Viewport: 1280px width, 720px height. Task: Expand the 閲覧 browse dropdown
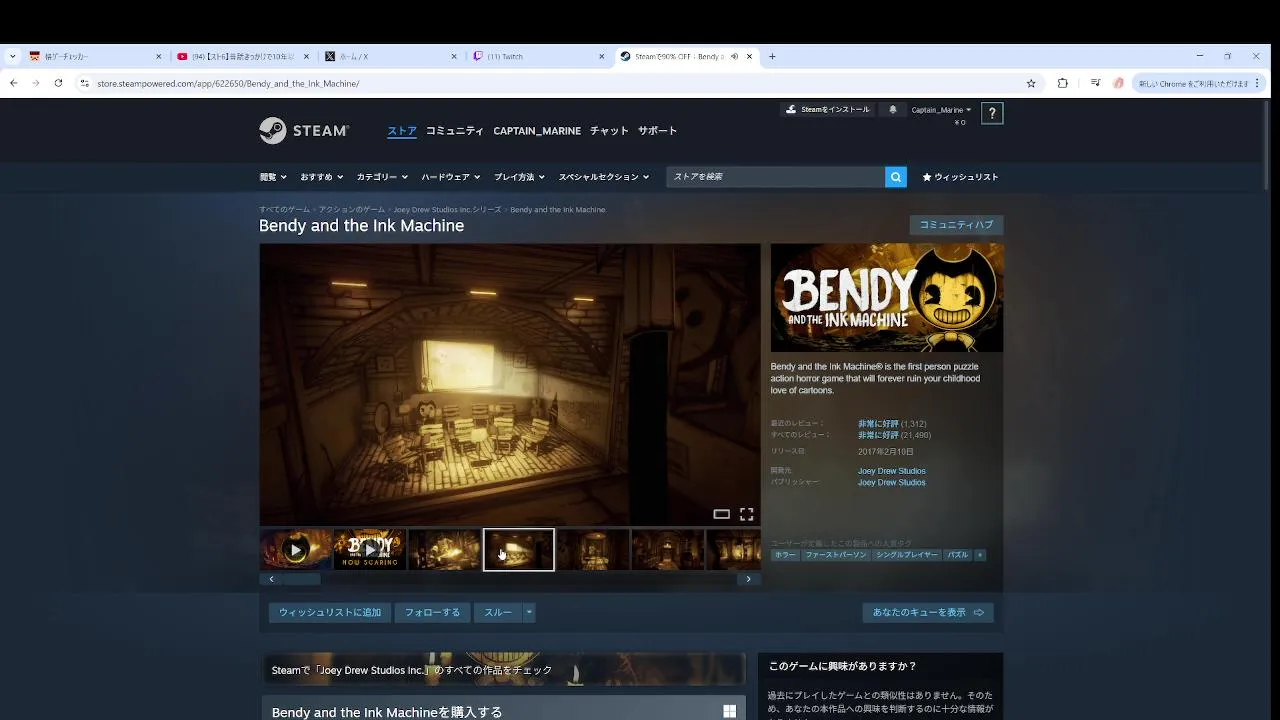point(273,177)
